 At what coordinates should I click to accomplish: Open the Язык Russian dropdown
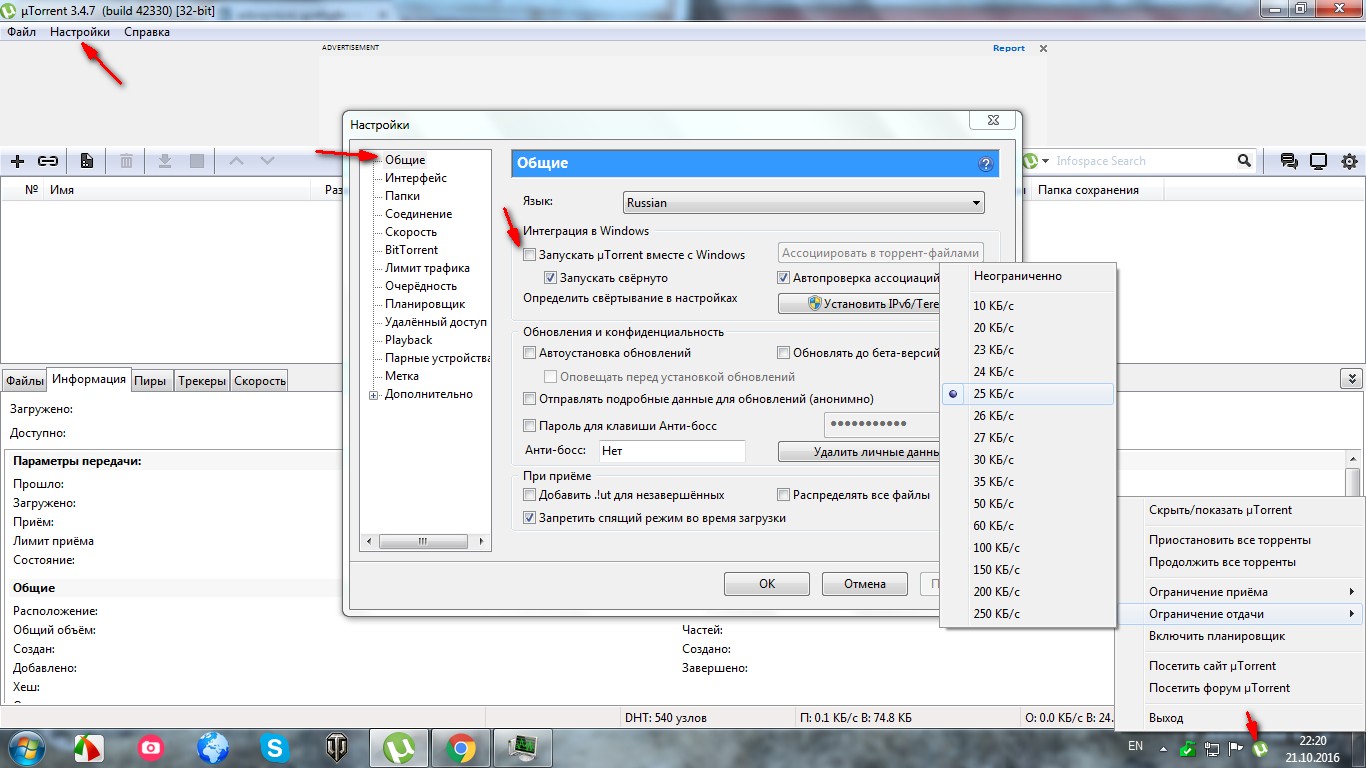click(x=804, y=203)
